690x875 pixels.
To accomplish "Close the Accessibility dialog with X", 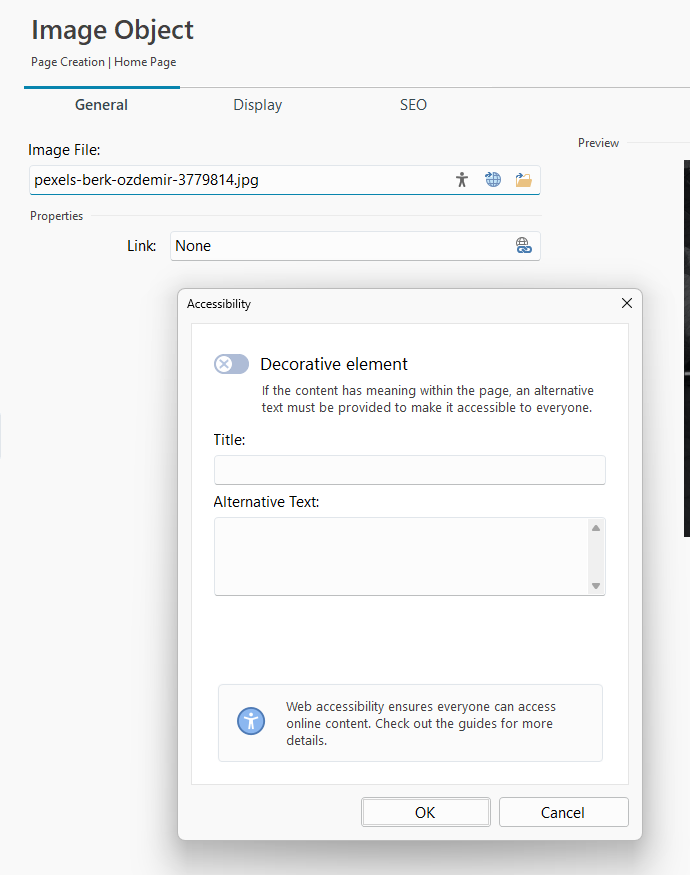I will pyautogui.click(x=627, y=303).
